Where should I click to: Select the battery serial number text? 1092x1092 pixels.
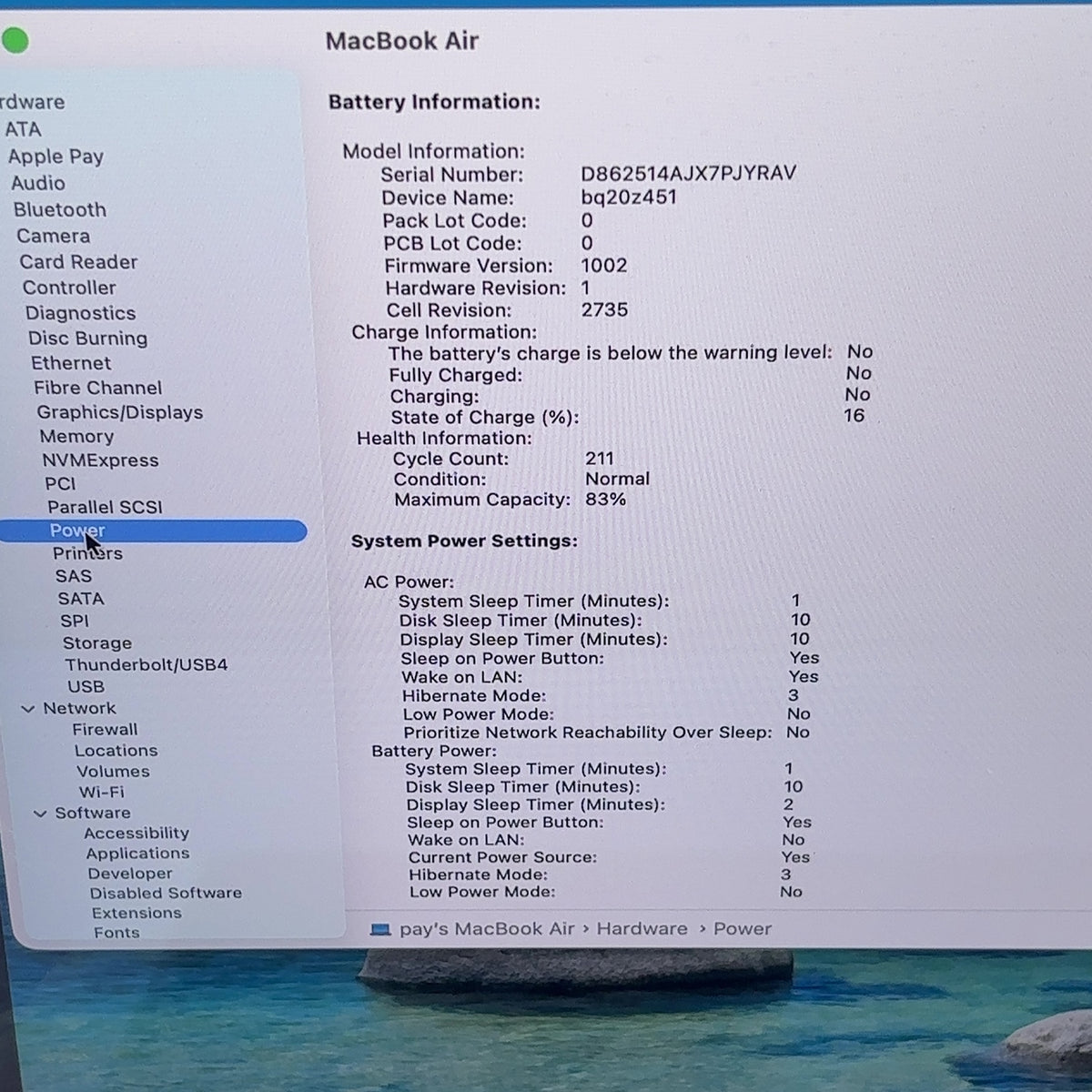[x=688, y=173]
